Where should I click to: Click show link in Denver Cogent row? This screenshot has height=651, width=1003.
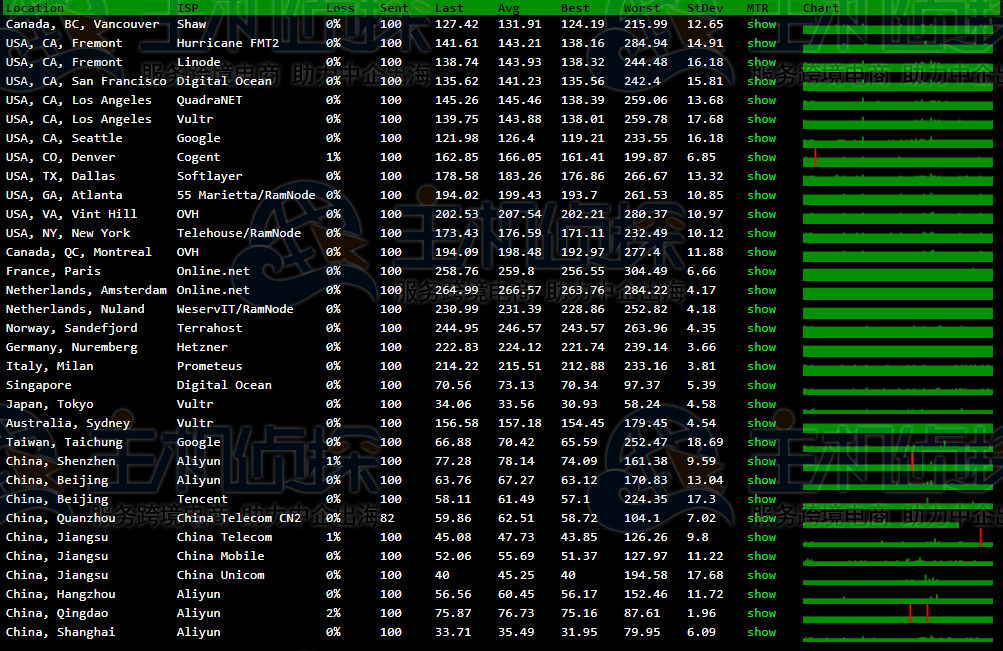761,157
